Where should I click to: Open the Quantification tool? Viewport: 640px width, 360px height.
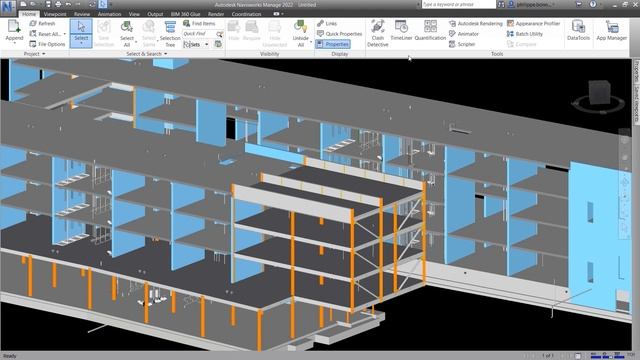coord(430,30)
